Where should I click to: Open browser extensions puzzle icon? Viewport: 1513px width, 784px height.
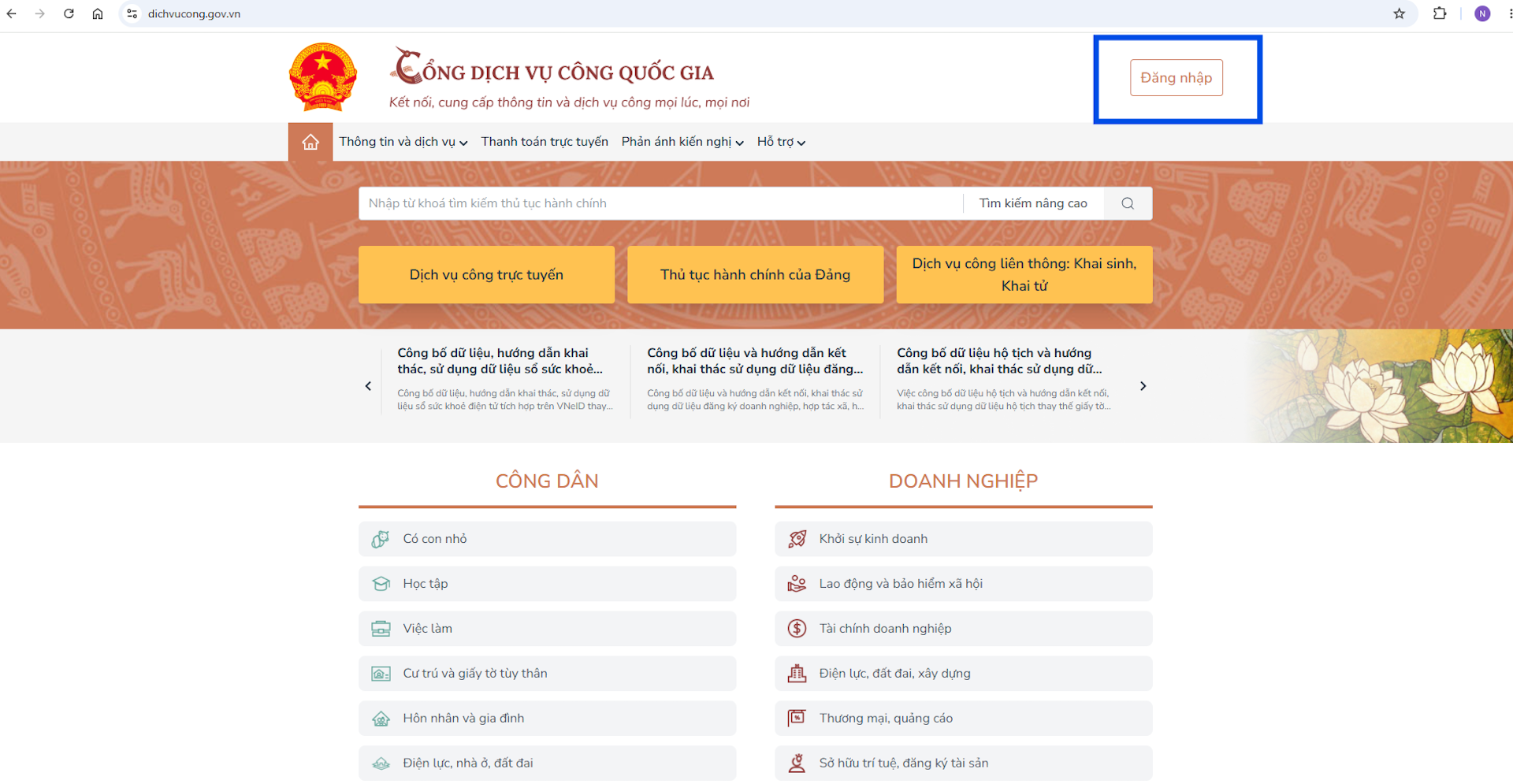pos(1440,13)
